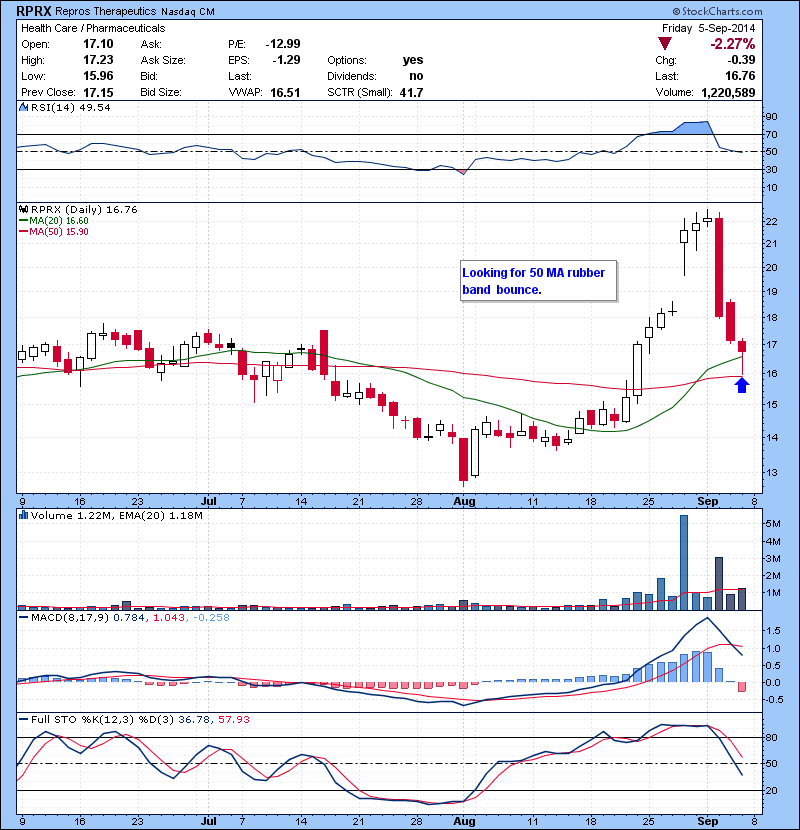
Task: Click the RPRX (Daily) price legend marker
Action: [23, 209]
